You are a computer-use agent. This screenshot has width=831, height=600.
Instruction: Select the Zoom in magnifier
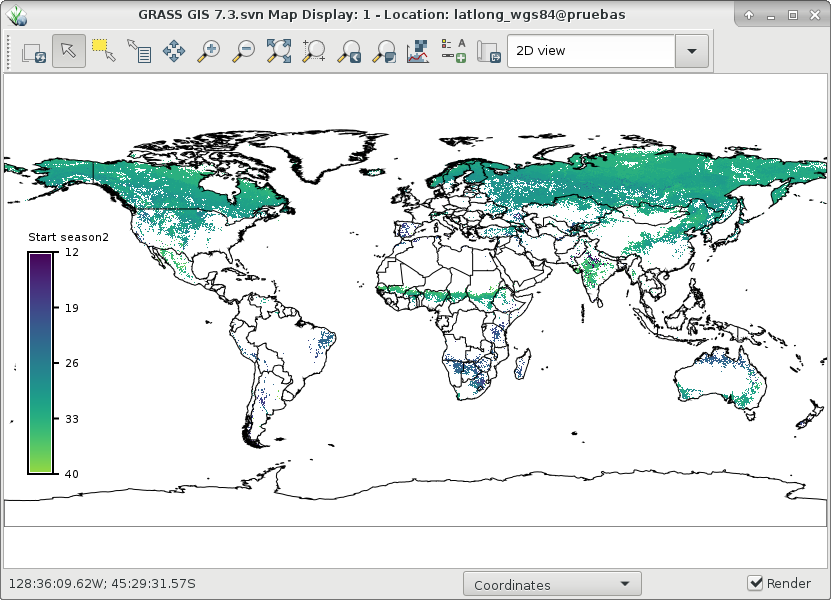[x=209, y=52]
